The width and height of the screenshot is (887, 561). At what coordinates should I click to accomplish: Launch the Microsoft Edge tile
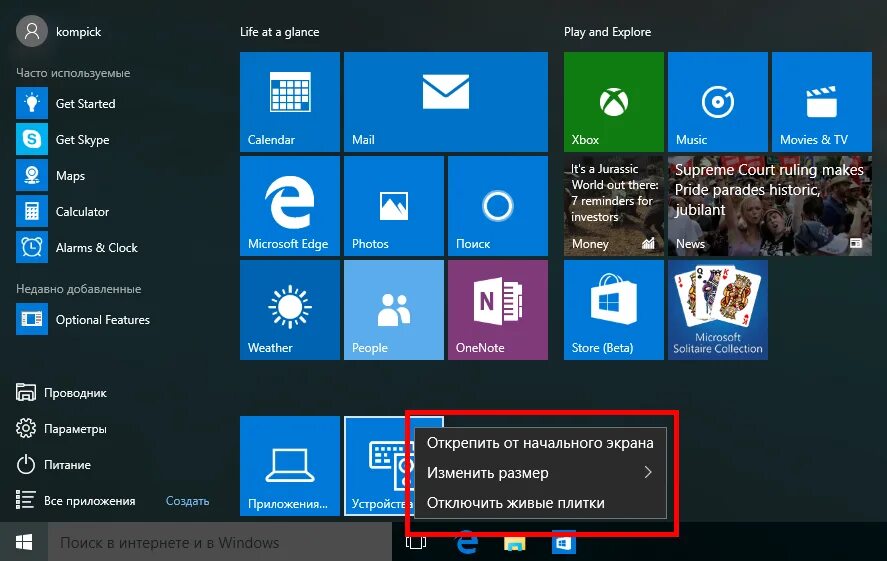coord(290,206)
